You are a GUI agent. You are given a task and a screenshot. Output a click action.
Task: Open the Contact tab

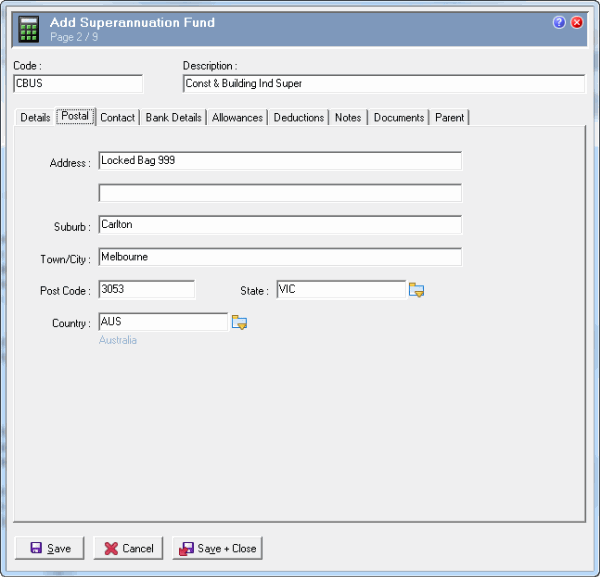point(117,118)
